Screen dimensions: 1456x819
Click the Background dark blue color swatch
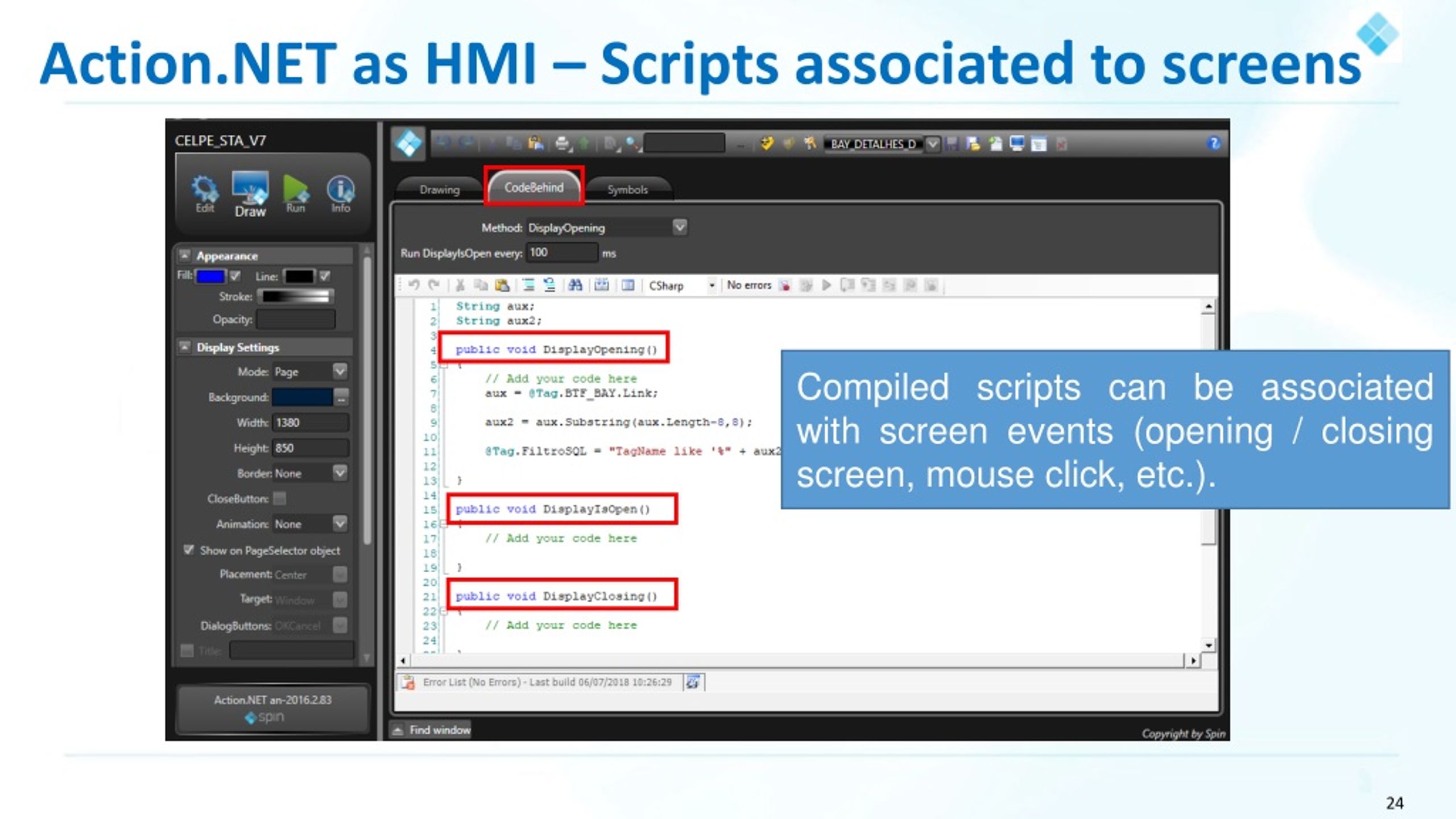point(303,397)
